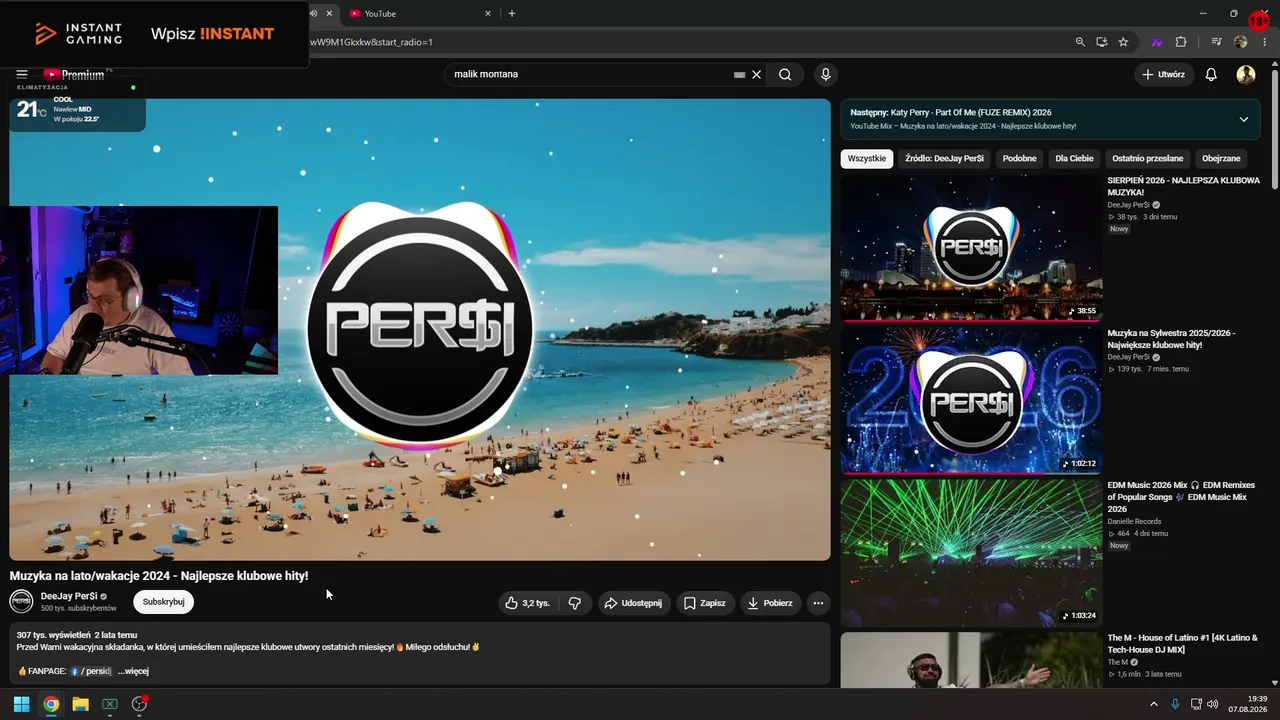Viewport: 1280px width, 720px height.
Task: Show hidden system tray icons
Action: pos(1153,704)
